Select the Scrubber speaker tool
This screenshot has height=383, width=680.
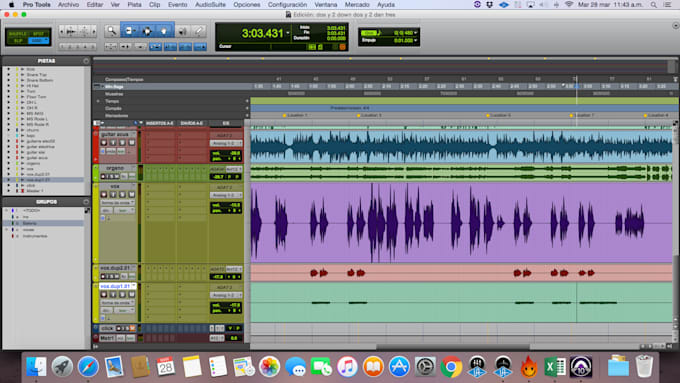tap(183, 31)
